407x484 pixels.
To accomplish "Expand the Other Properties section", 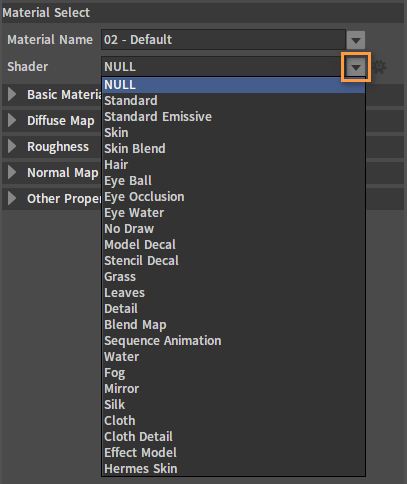I will pos(12,198).
